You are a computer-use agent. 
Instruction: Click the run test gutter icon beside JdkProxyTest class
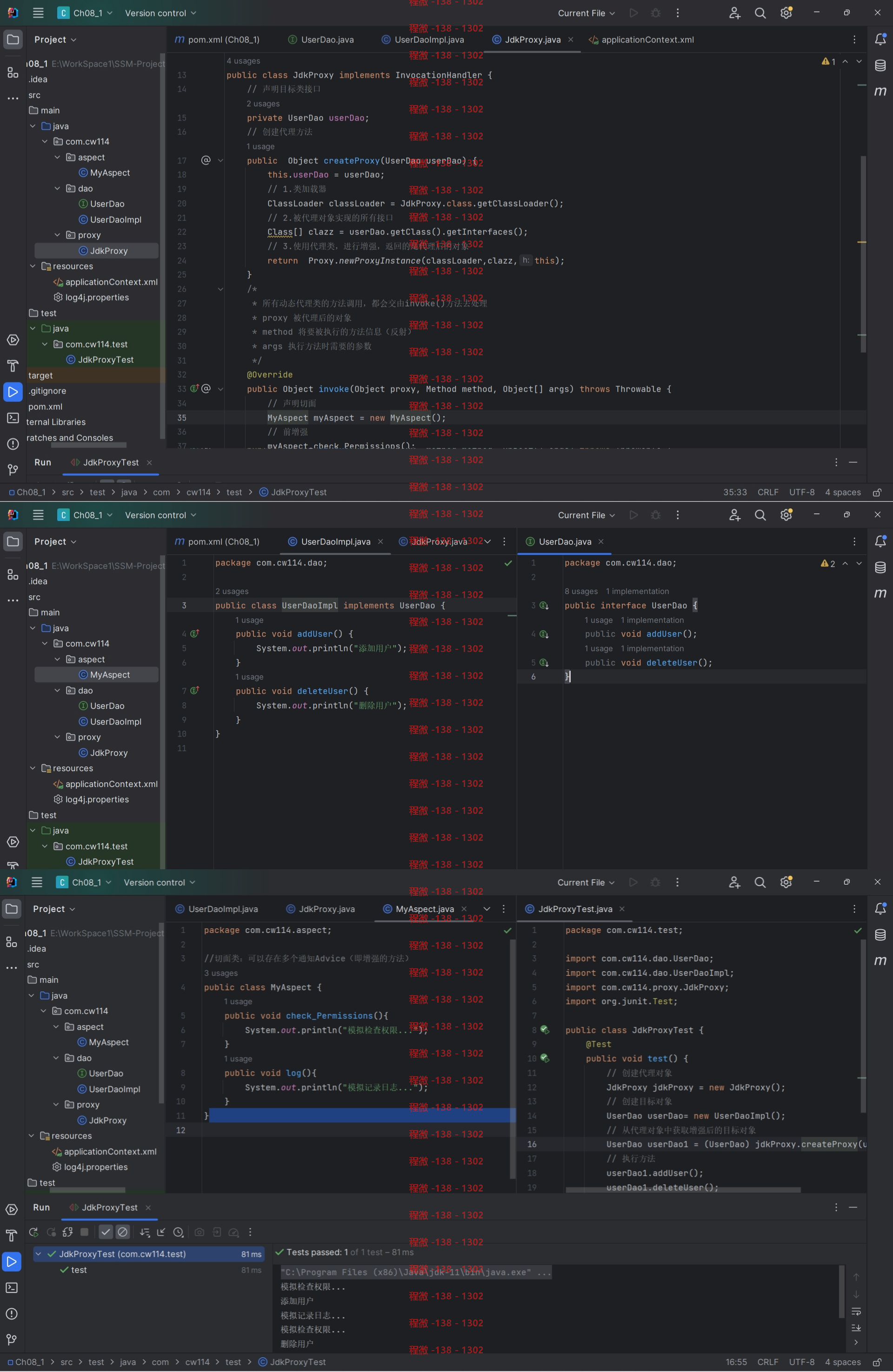click(544, 1030)
